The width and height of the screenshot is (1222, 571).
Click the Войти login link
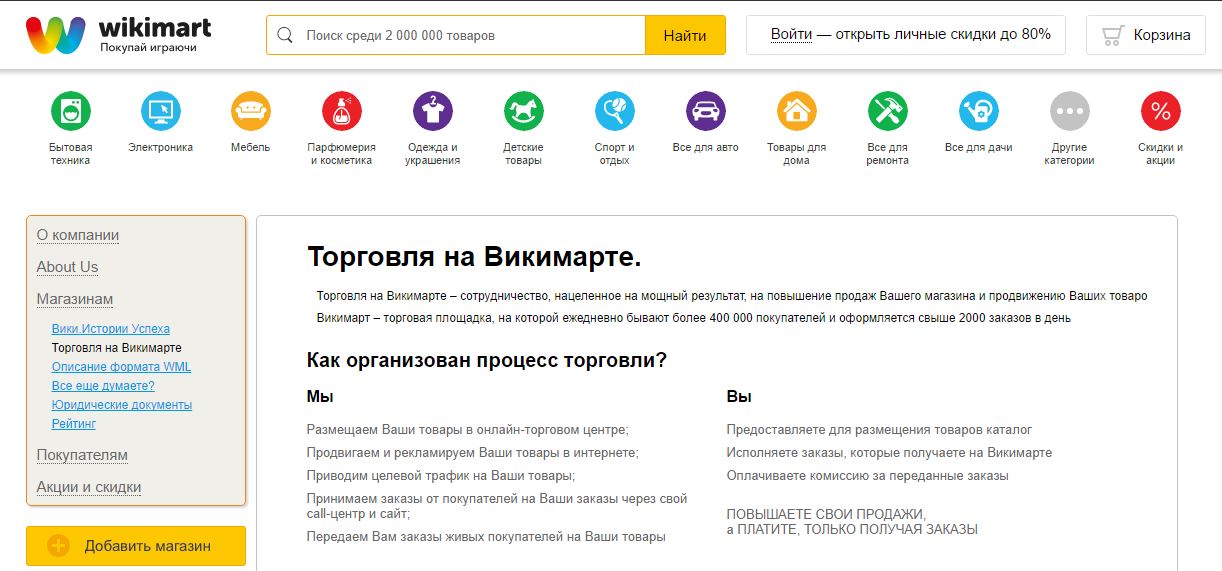tap(791, 34)
